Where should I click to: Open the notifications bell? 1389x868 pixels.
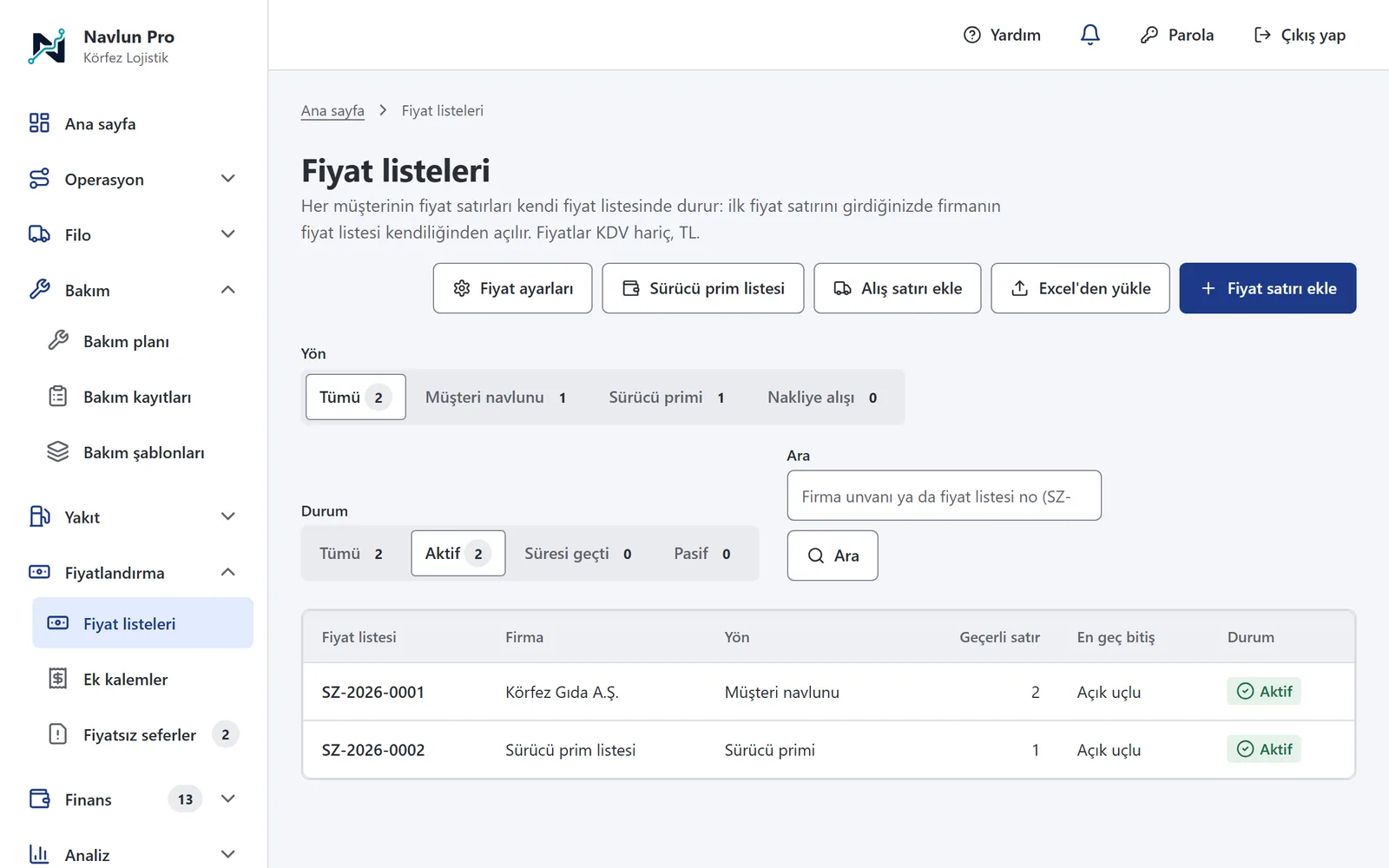[x=1090, y=35]
